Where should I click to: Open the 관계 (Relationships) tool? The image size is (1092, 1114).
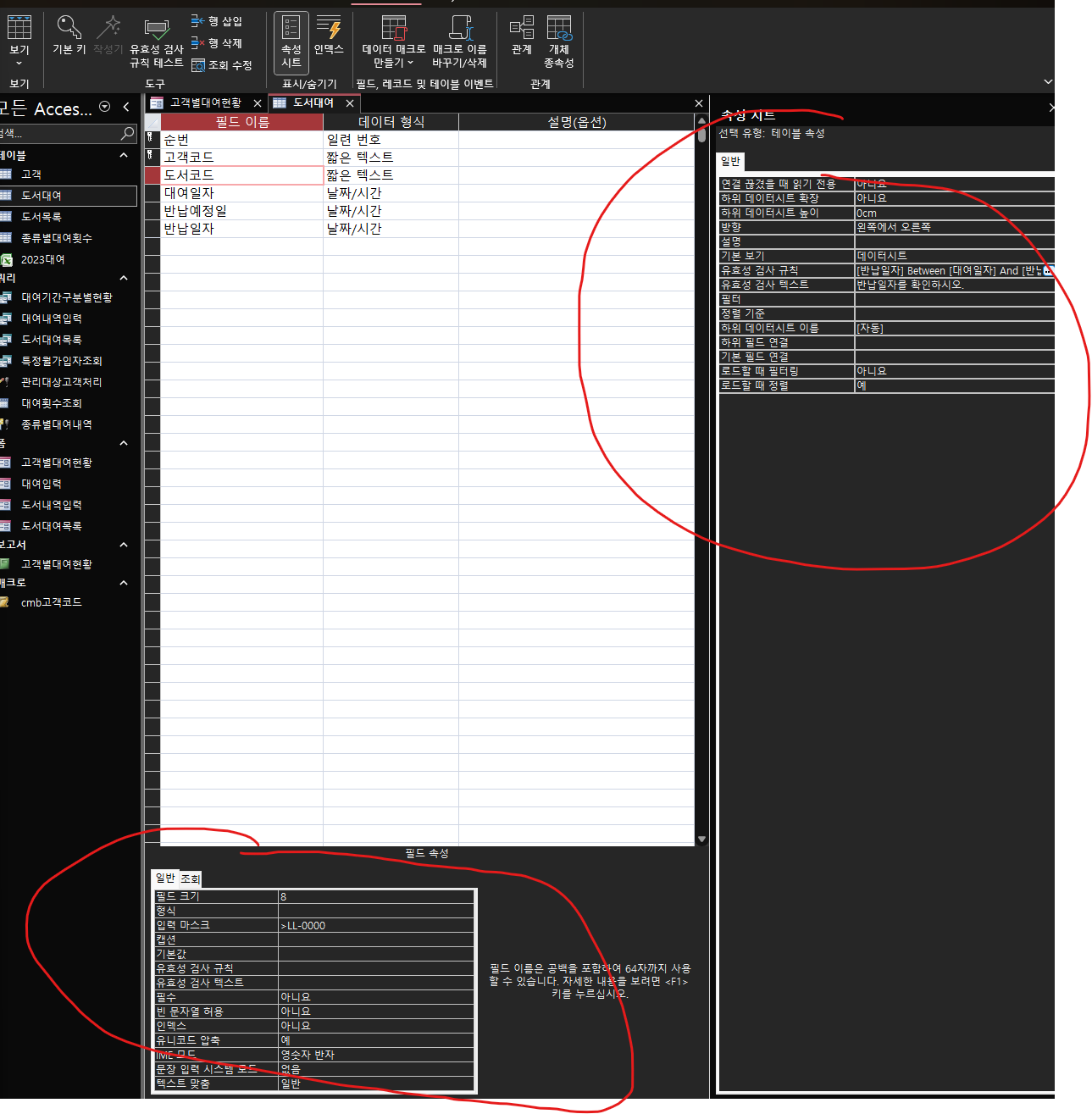522,36
